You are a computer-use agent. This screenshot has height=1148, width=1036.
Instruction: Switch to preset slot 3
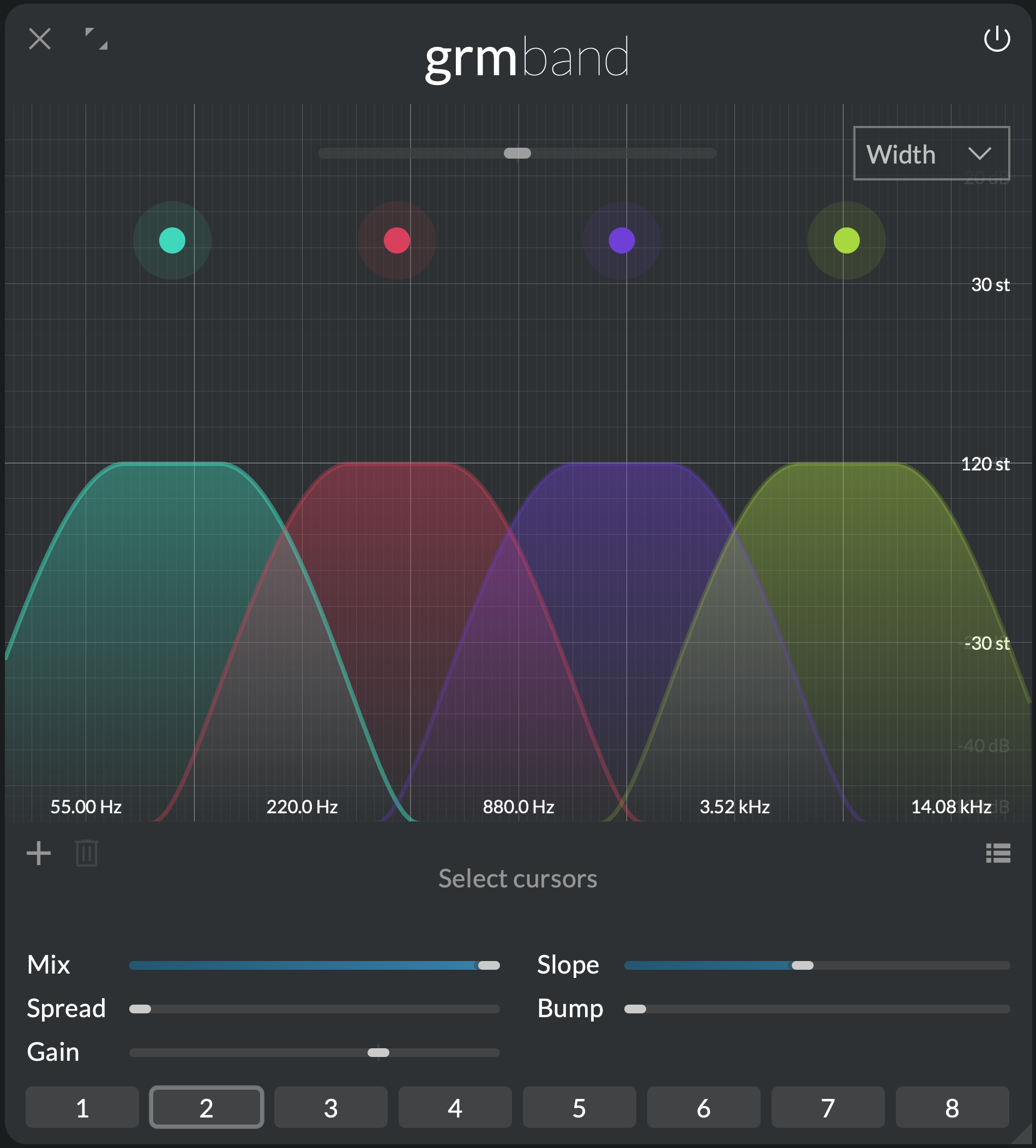(x=331, y=1108)
